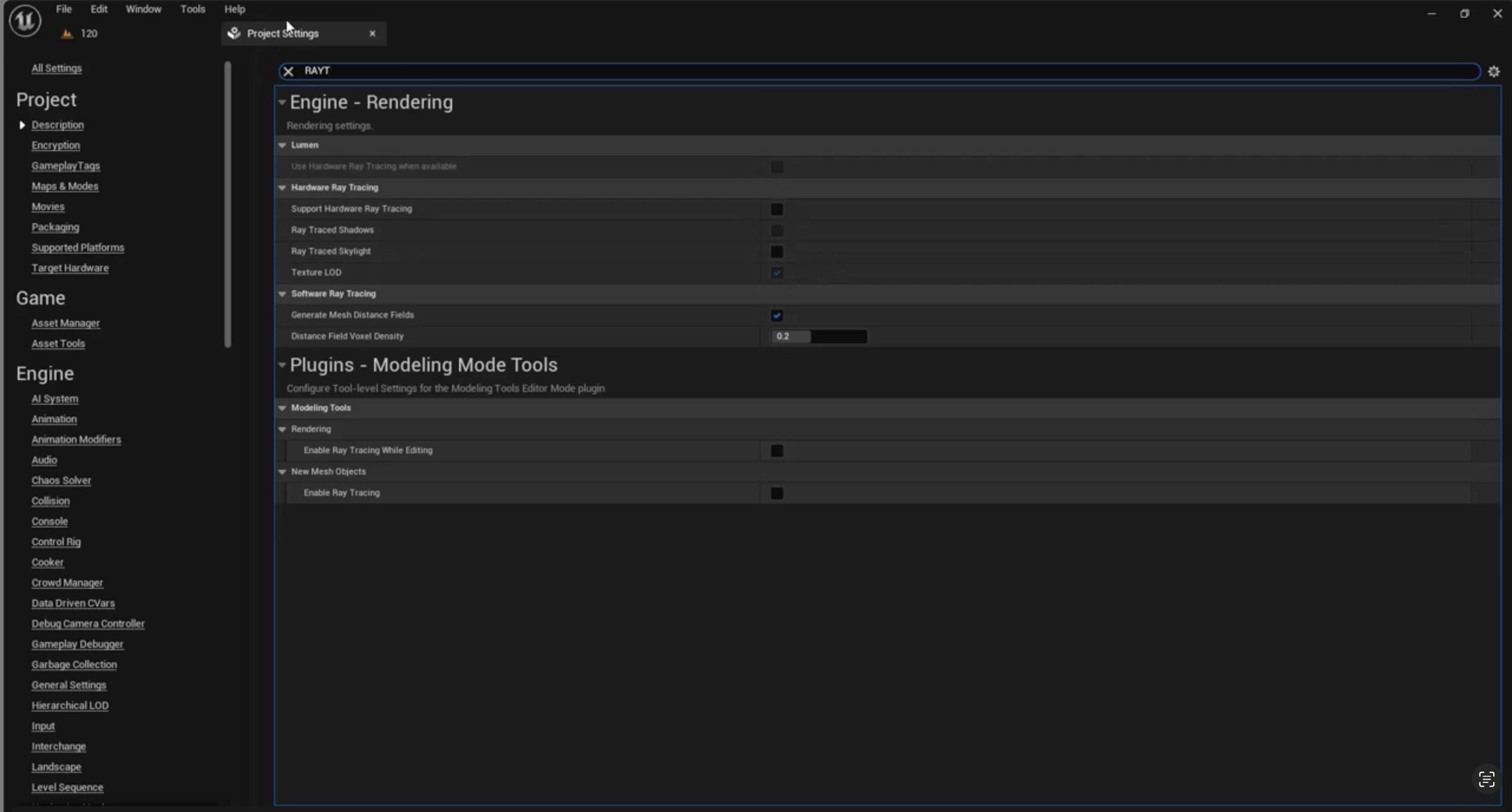Restore the window using restore icon

pyautogui.click(x=1464, y=14)
